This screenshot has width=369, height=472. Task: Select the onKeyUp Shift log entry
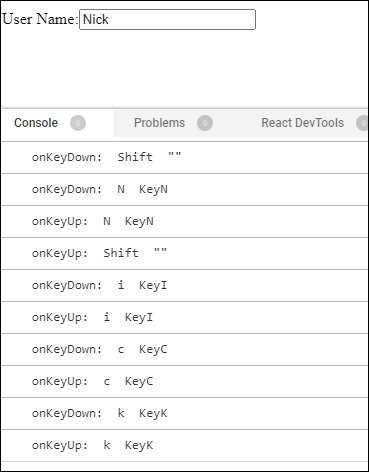coord(184,253)
